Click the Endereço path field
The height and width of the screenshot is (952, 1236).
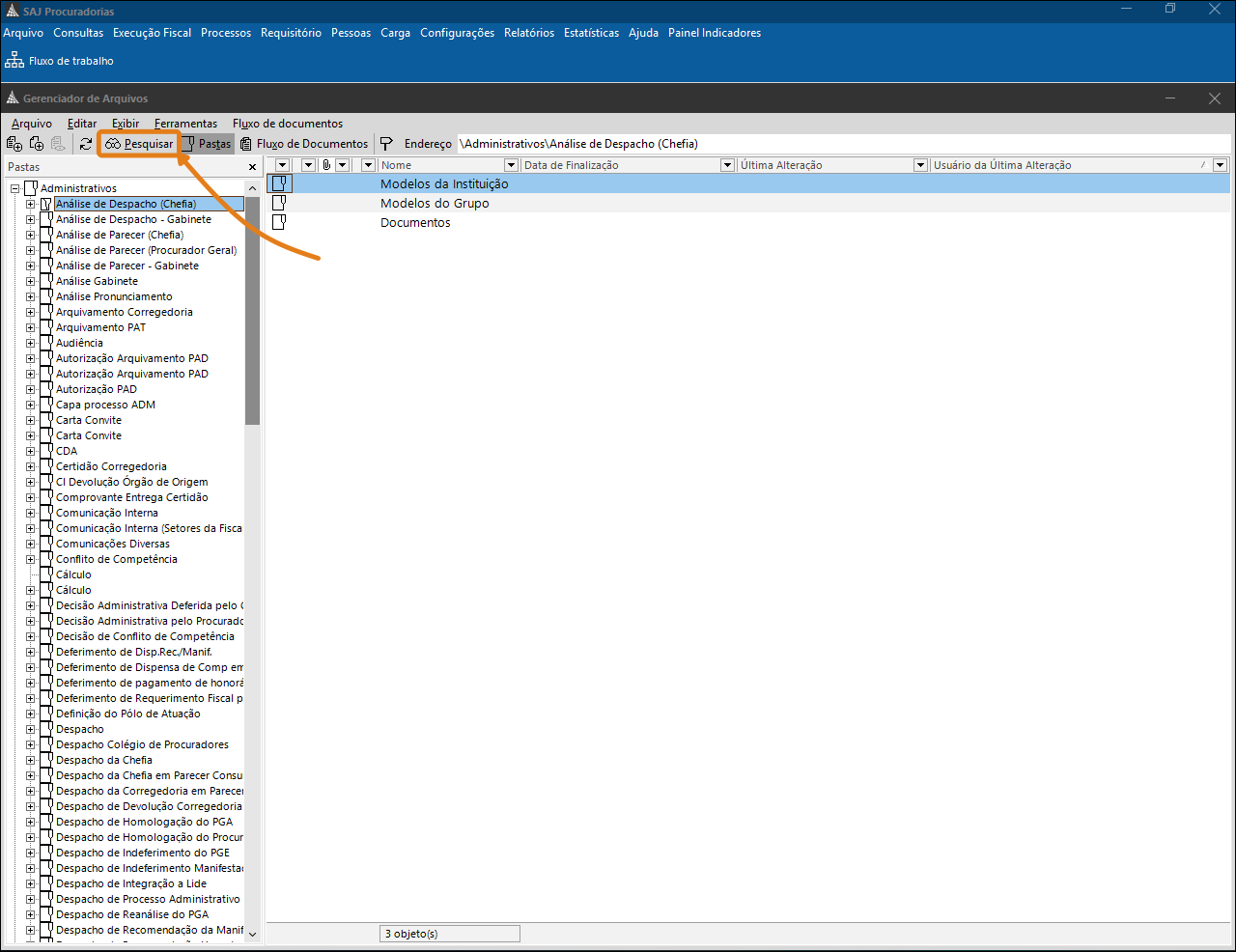(840, 144)
